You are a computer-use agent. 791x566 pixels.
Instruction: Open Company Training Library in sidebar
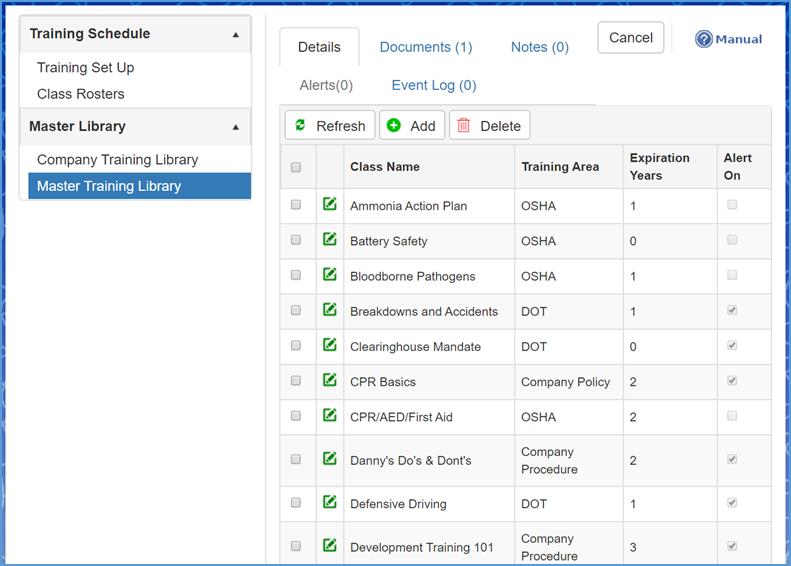point(117,160)
